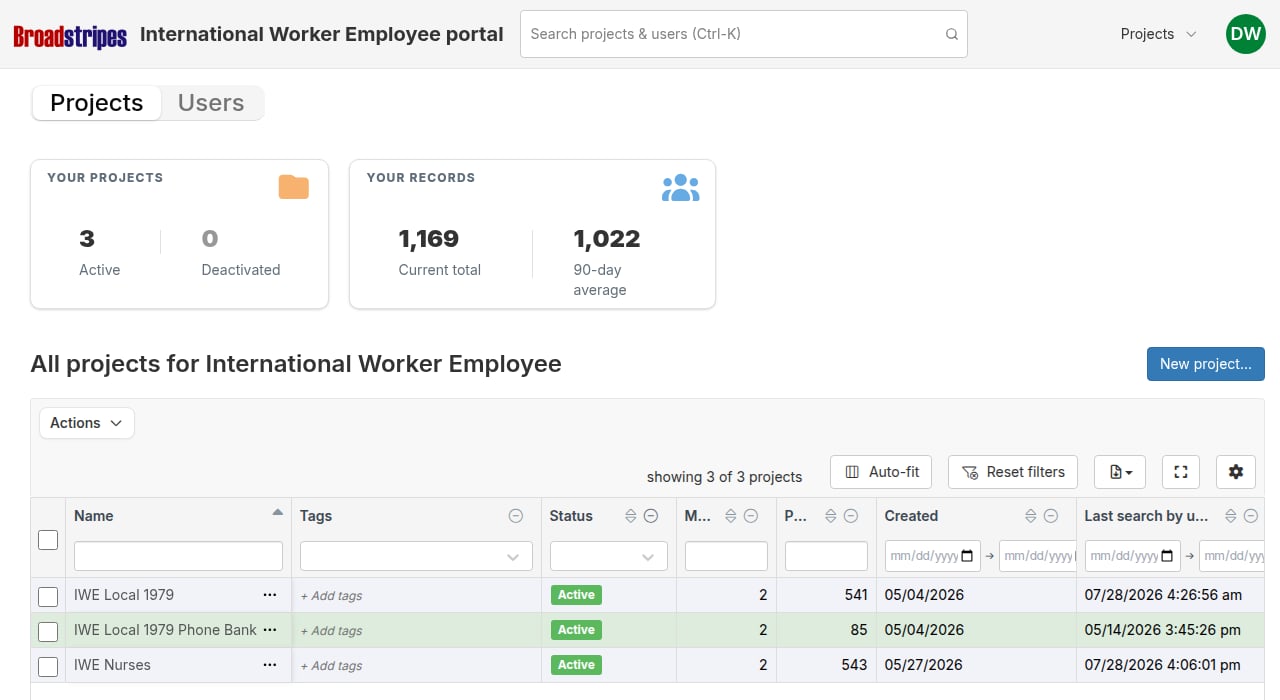Sort the Status column
1280x700 pixels.
tap(631, 516)
